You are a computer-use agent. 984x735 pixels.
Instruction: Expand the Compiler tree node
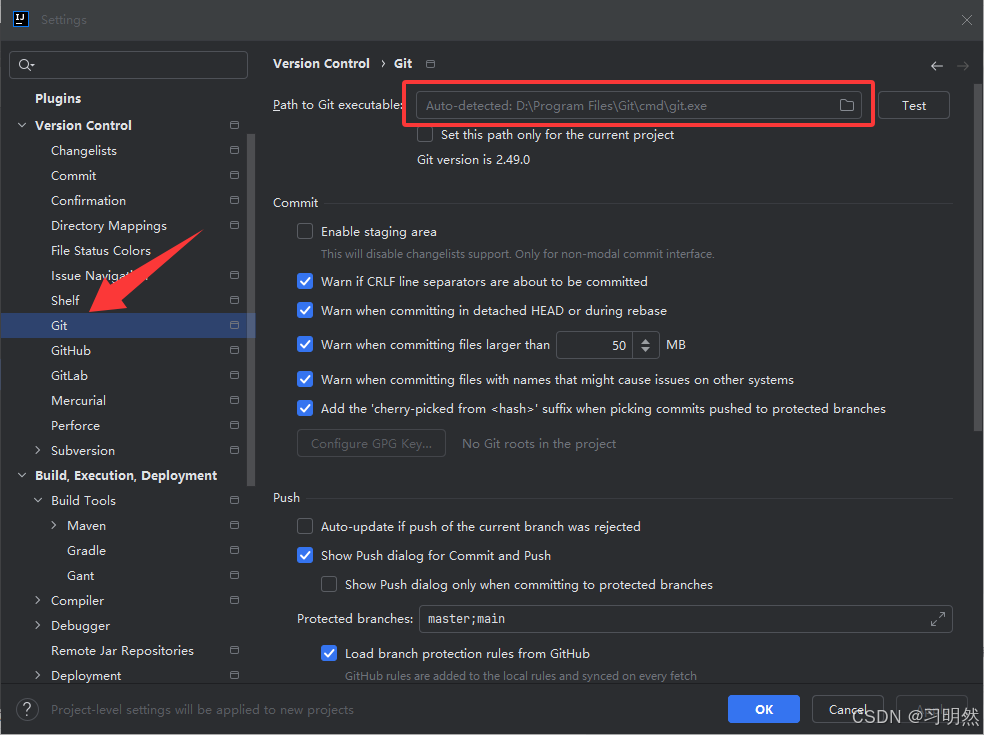(38, 600)
